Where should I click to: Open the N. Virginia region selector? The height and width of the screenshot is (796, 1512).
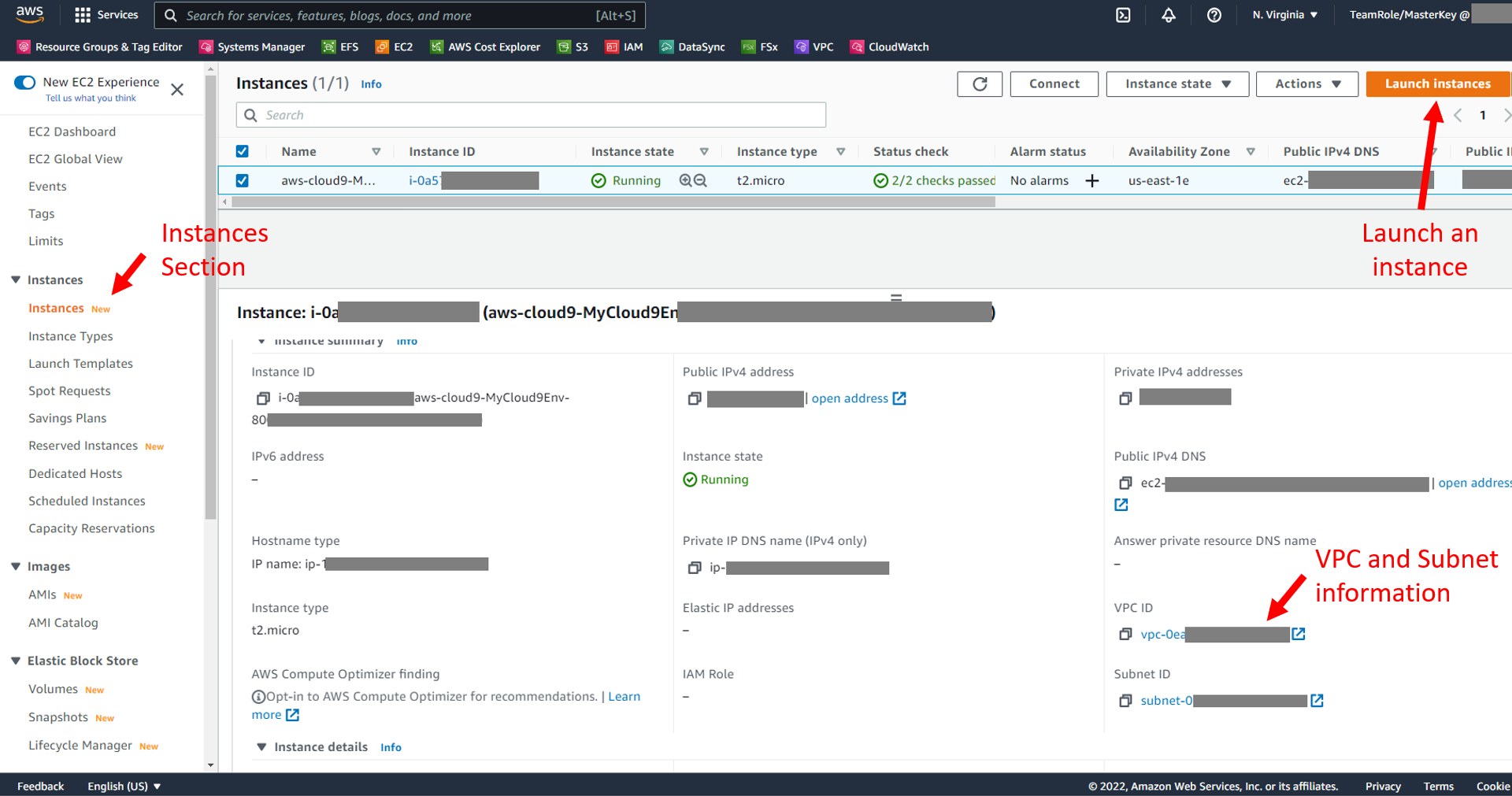point(1285,15)
